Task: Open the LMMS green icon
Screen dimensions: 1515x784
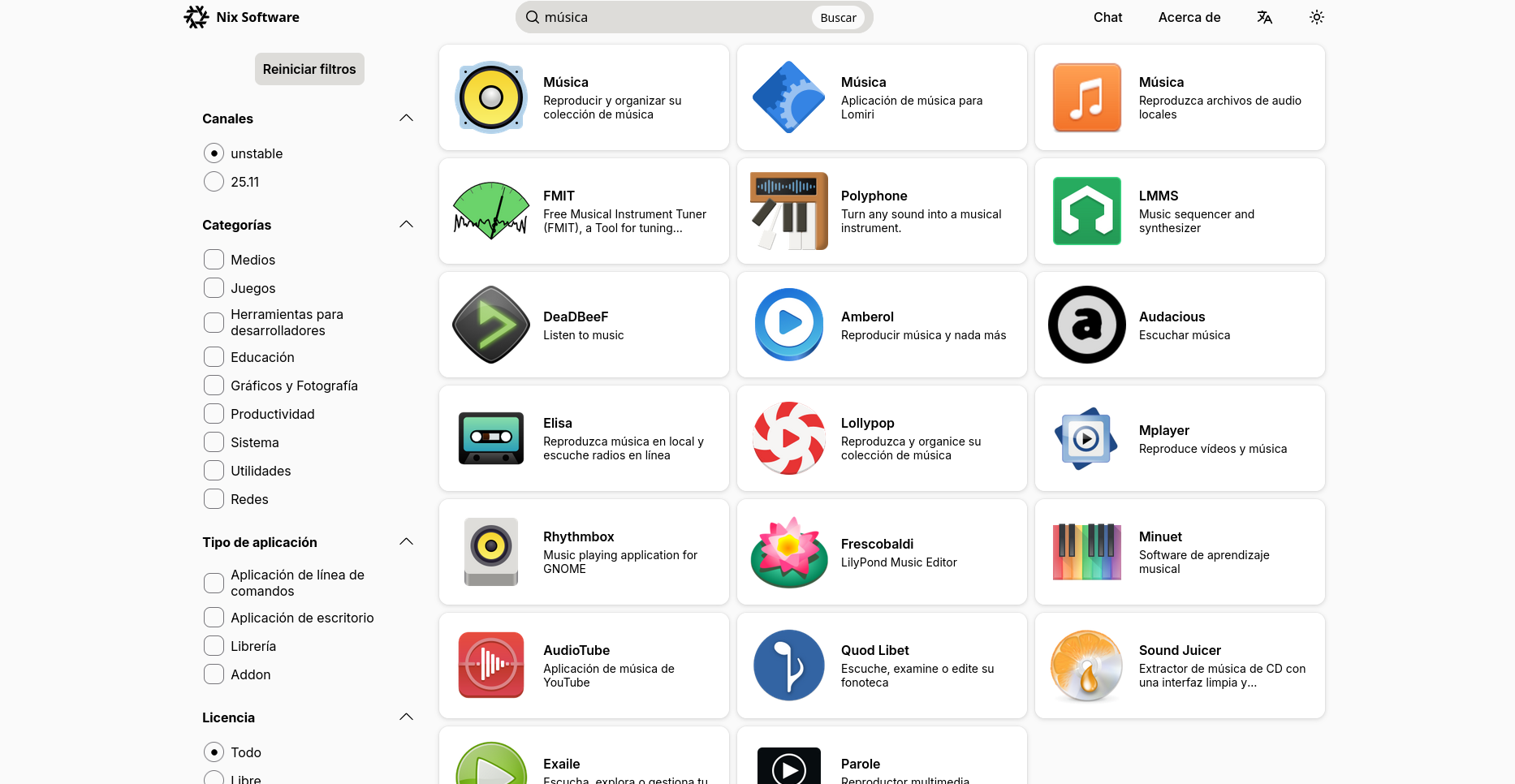Action: [x=1086, y=211]
